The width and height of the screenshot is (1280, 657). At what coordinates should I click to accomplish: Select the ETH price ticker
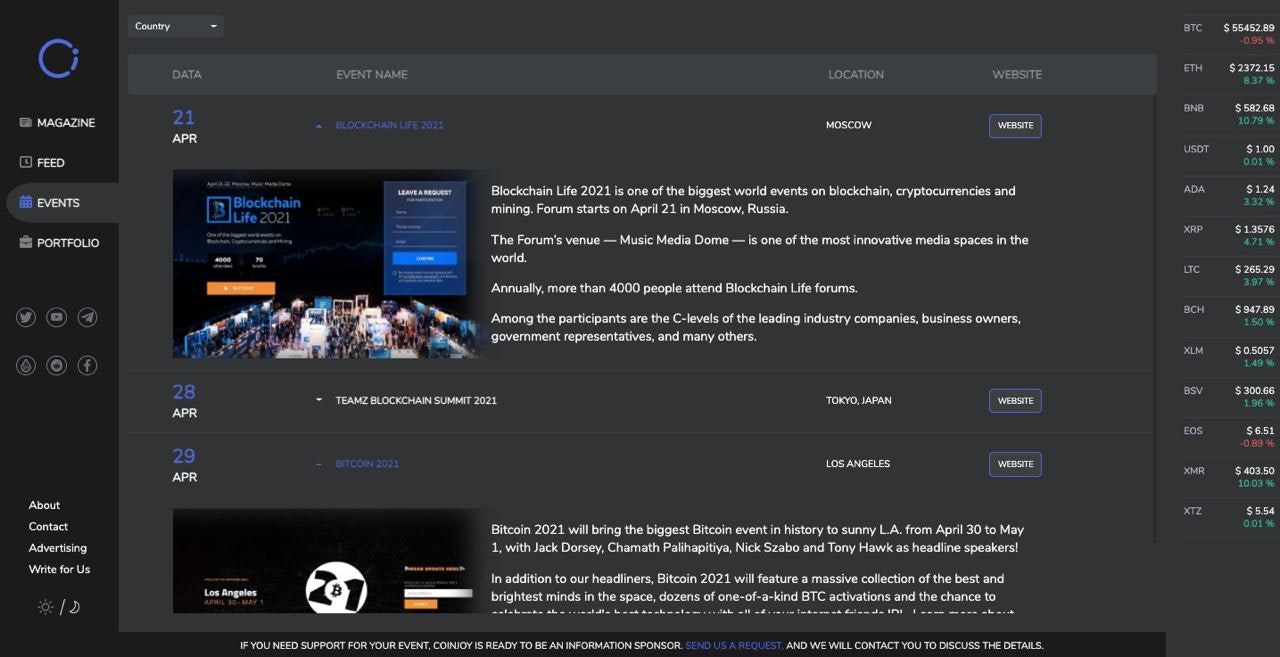coord(1229,74)
